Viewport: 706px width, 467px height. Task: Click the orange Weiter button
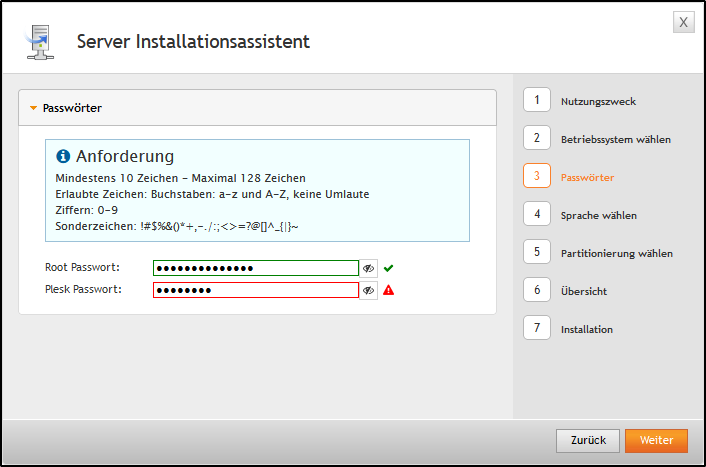[656, 440]
